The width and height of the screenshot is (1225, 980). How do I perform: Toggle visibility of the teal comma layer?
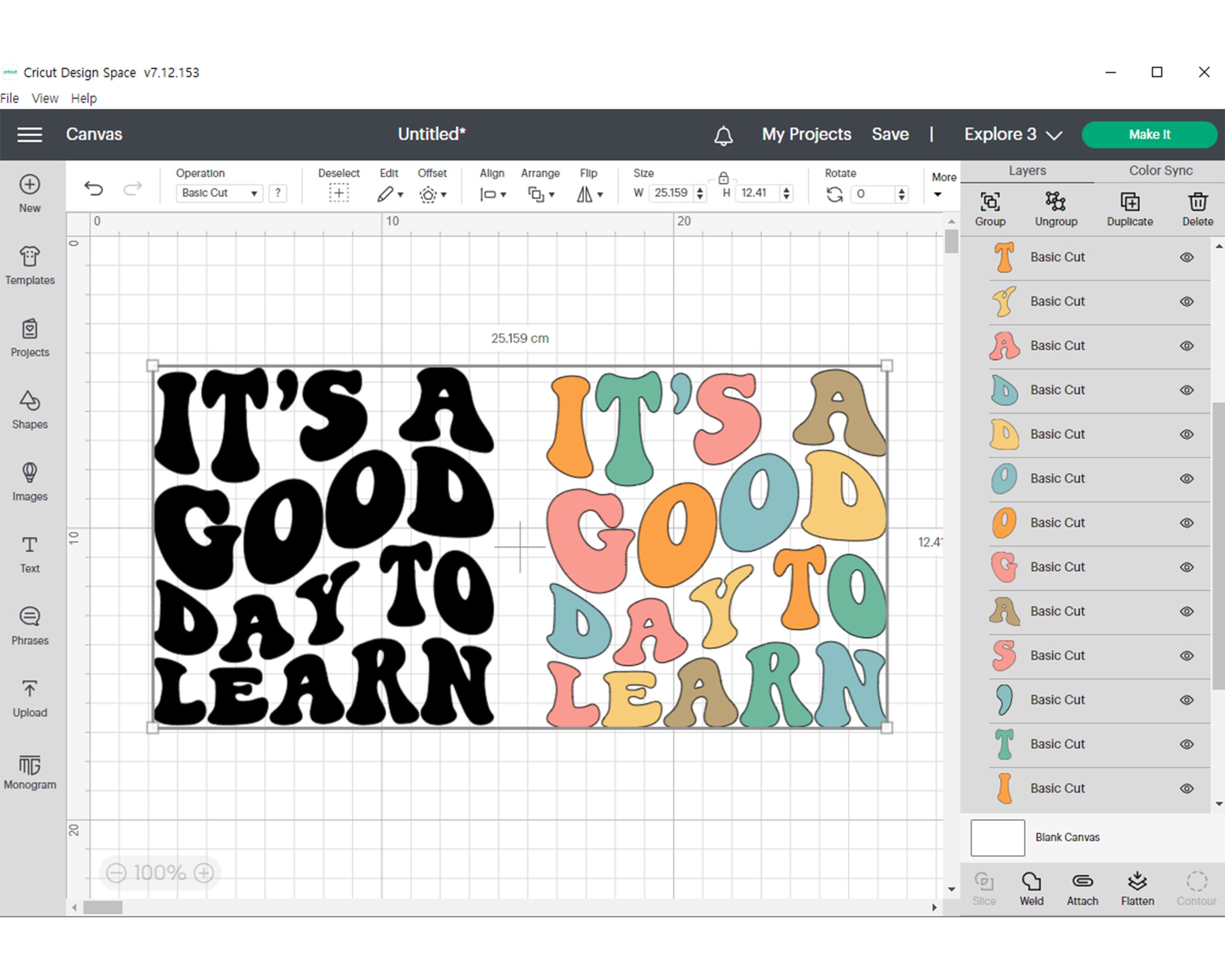[x=1187, y=700]
